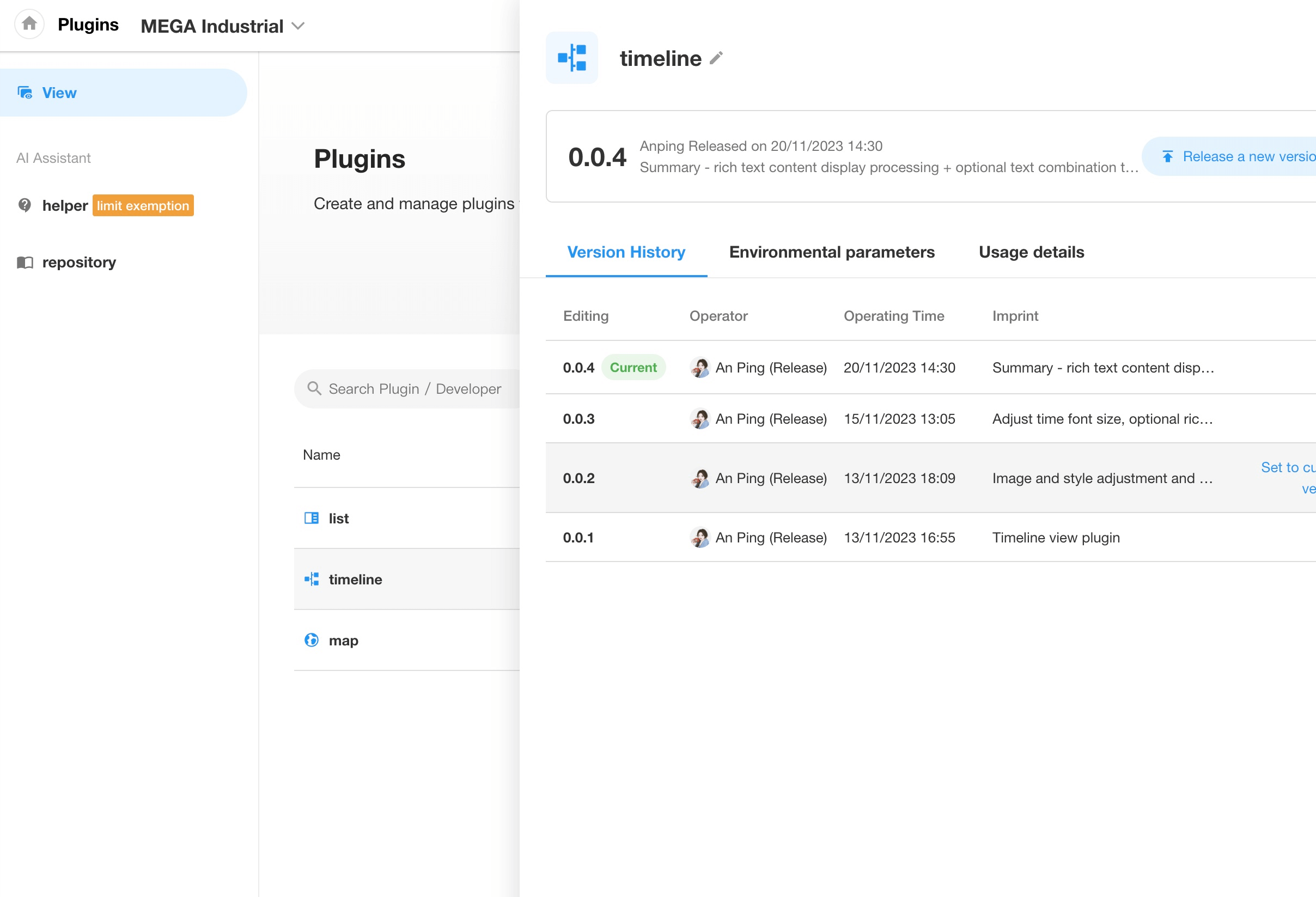Click the large timeline plugin icon
Screen dimensions: 1316x897
click(x=571, y=58)
